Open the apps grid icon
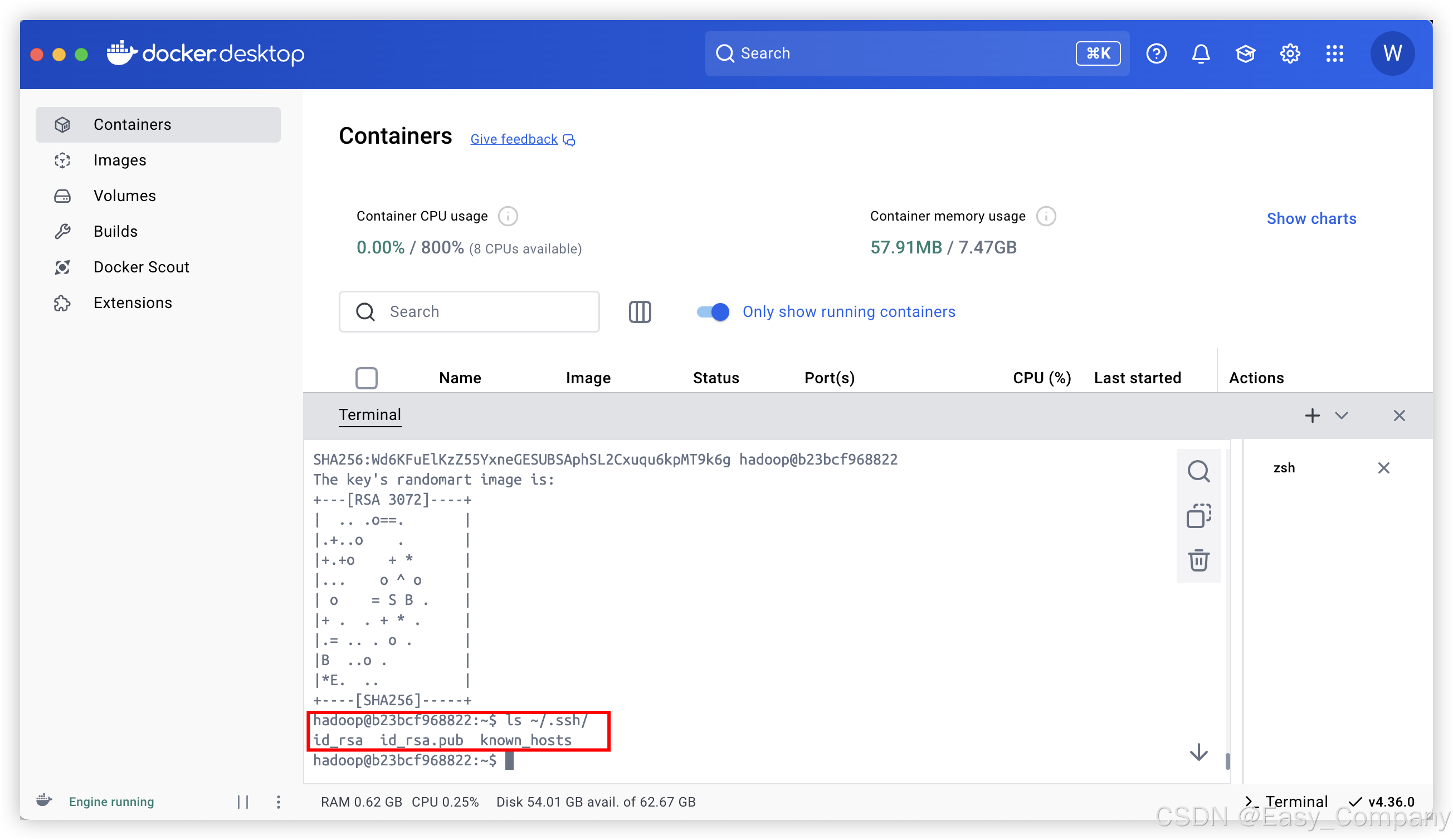Image resolution: width=1453 pixels, height=840 pixels. [1334, 53]
